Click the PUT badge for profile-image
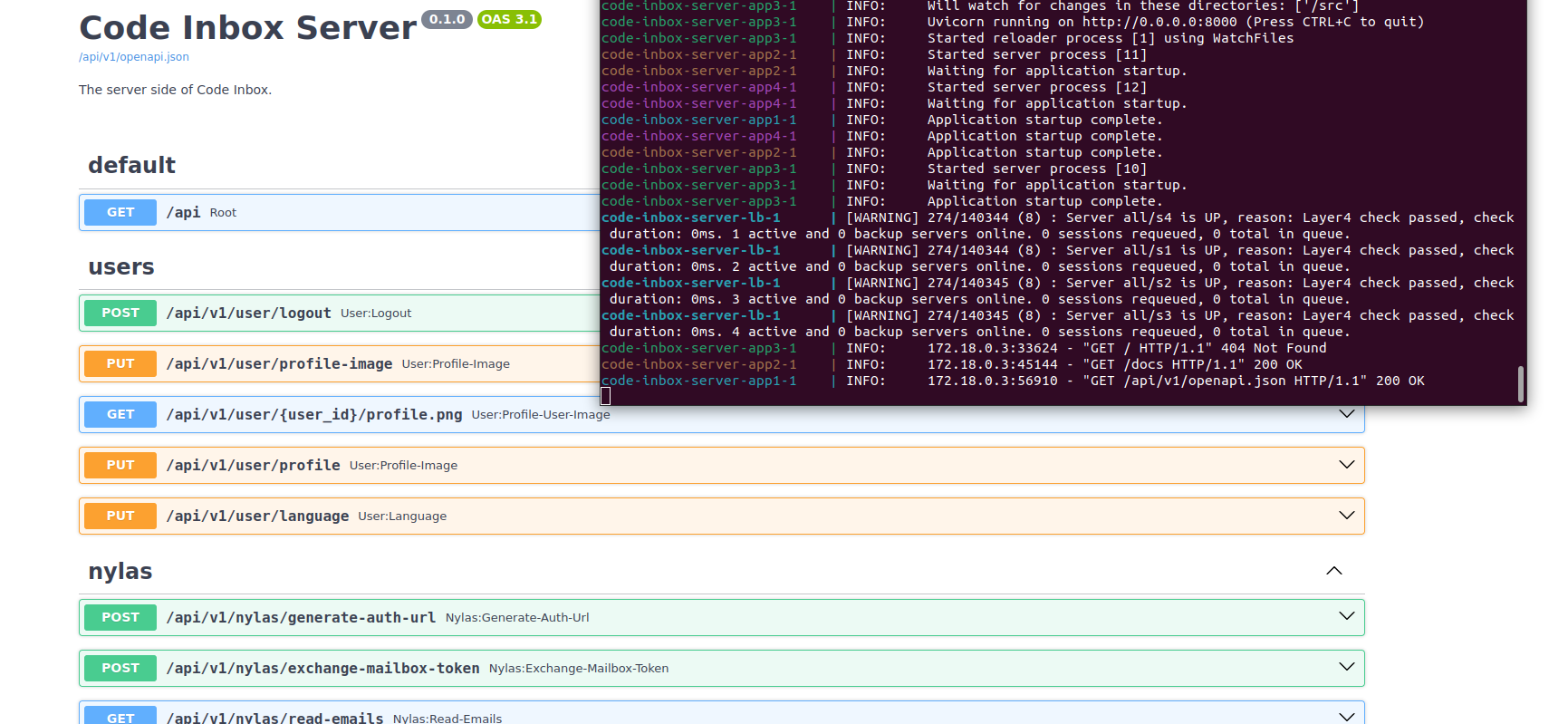 tap(120, 363)
